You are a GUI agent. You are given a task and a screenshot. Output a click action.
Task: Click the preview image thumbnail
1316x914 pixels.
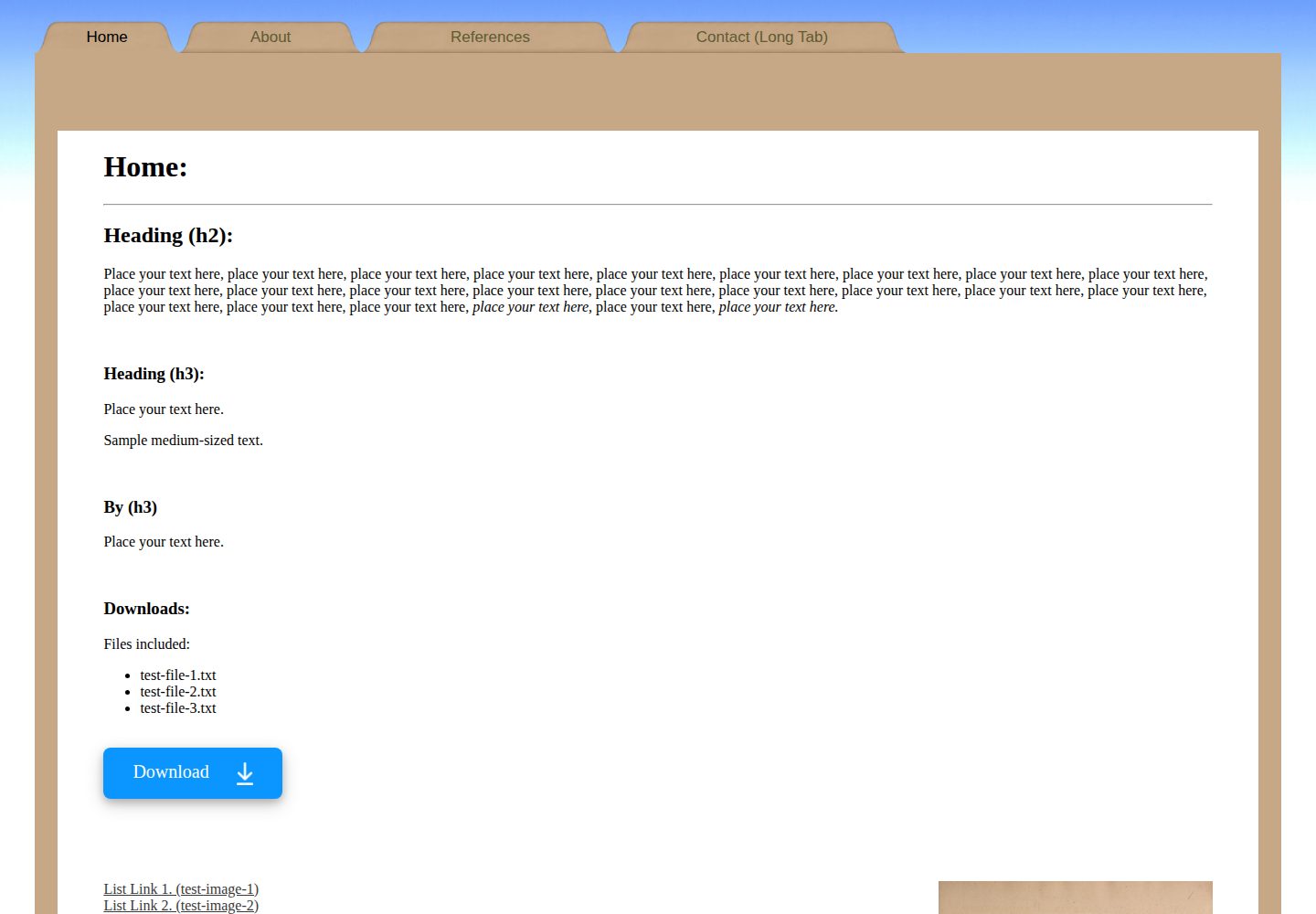click(1076, 898)
